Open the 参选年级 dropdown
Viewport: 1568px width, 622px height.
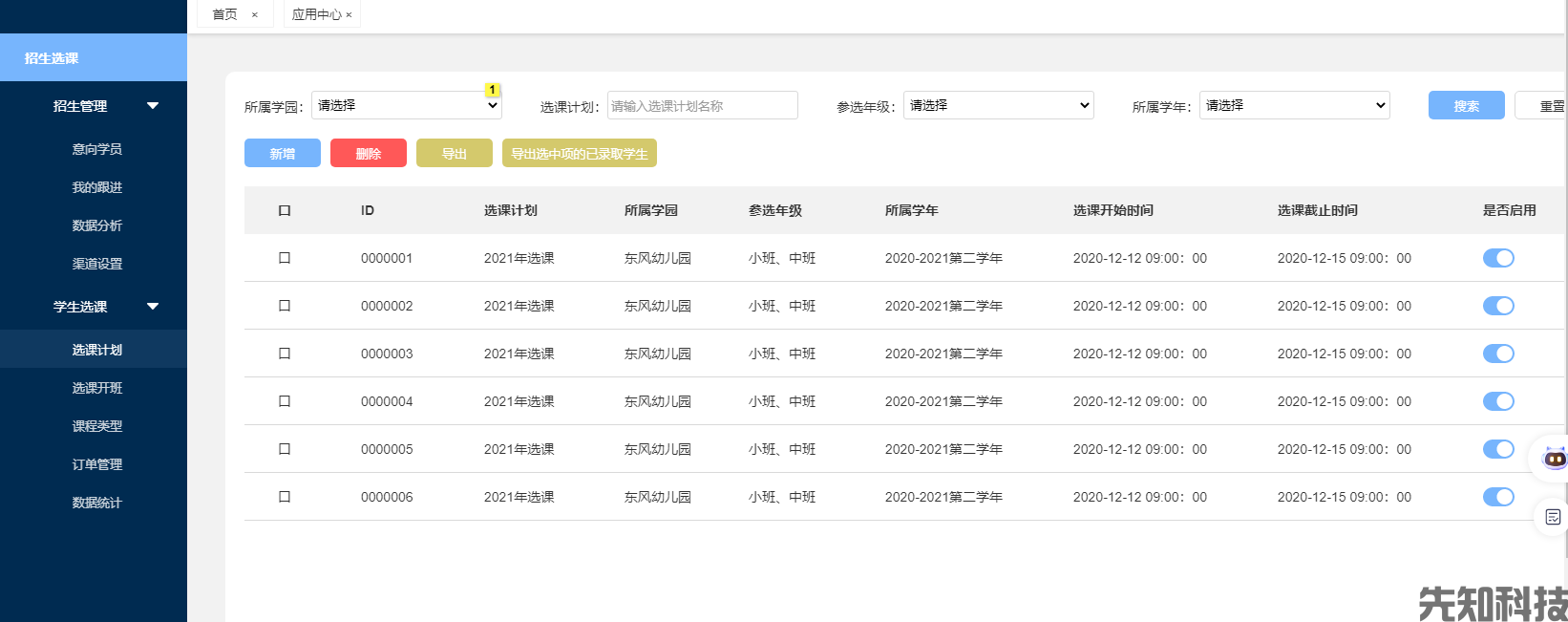coord(999,105)
